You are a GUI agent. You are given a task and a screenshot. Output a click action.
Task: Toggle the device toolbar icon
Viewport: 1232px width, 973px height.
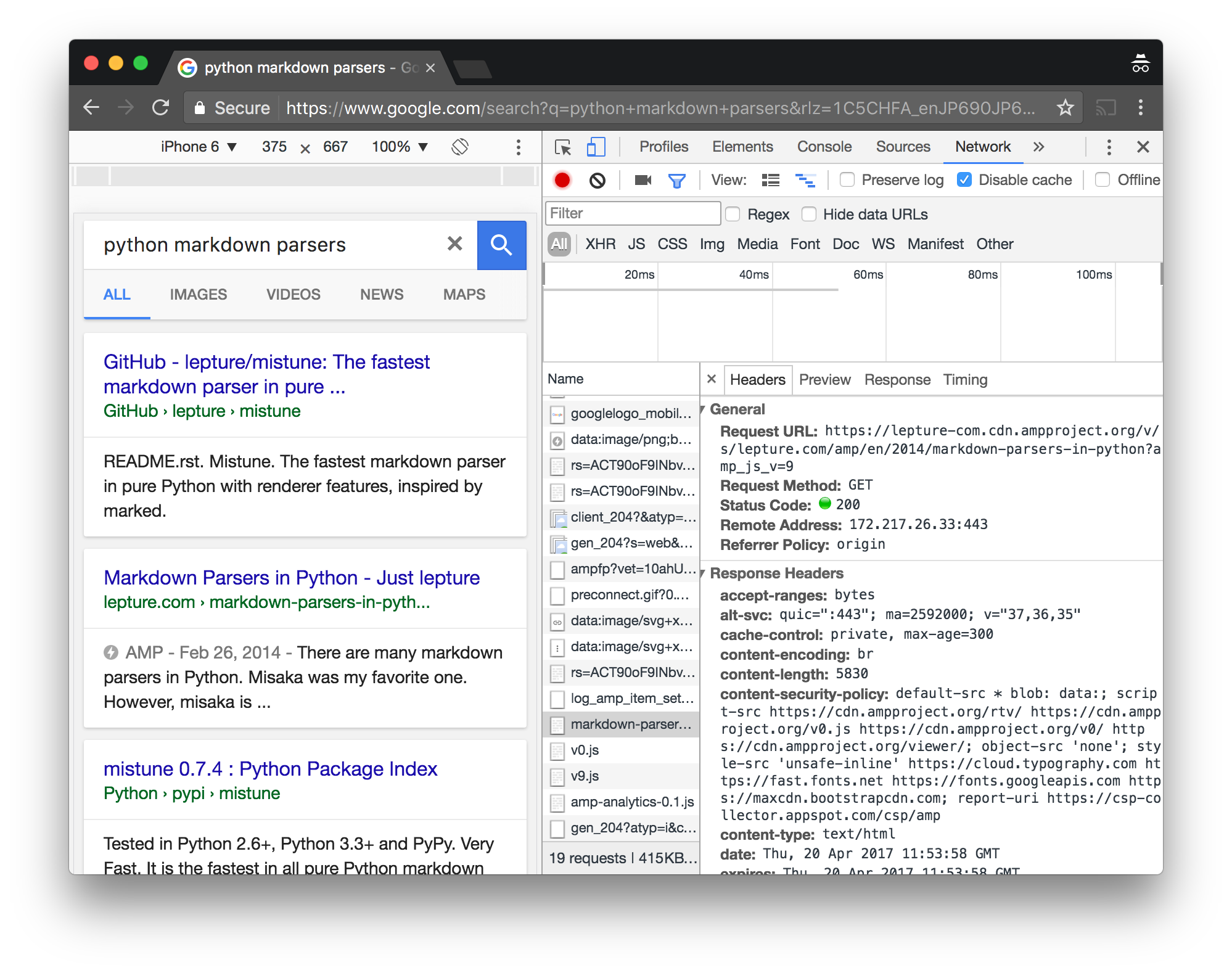pyautogui.click(x=596, y=147)
